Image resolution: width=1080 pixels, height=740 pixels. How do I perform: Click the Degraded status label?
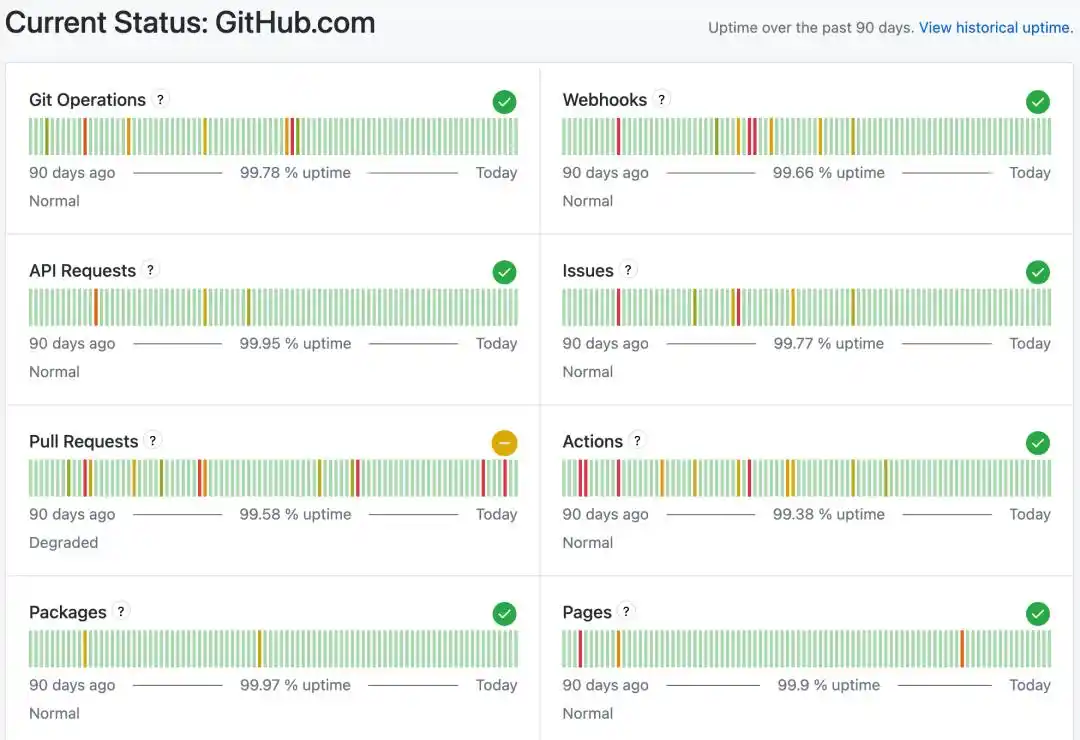64,543
